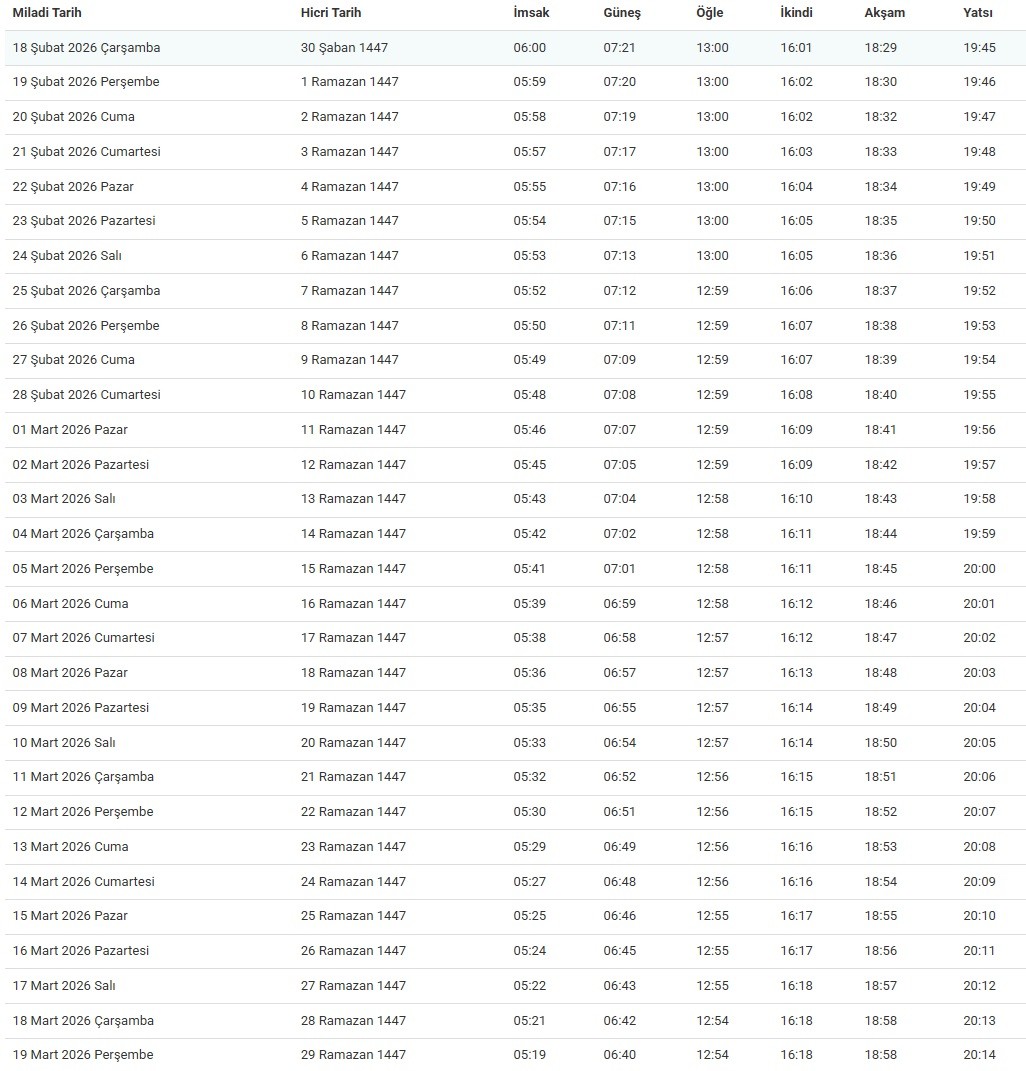This screenshot has width=1026, height=1071.
Task: Click İmsak time 06:00 in the first row
Action: click(x=530, y=48)
